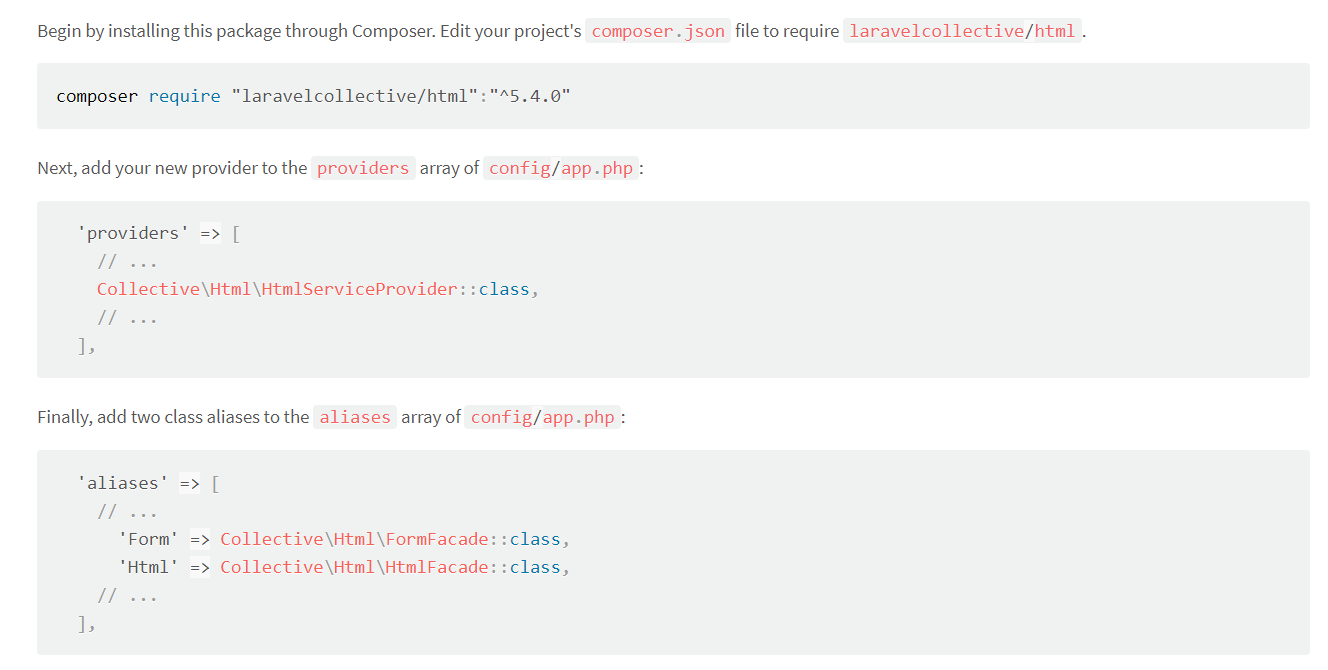Click the laravelcollective/html package name
The width and height of the screenshot is (1328, 670).
[962, 30]
